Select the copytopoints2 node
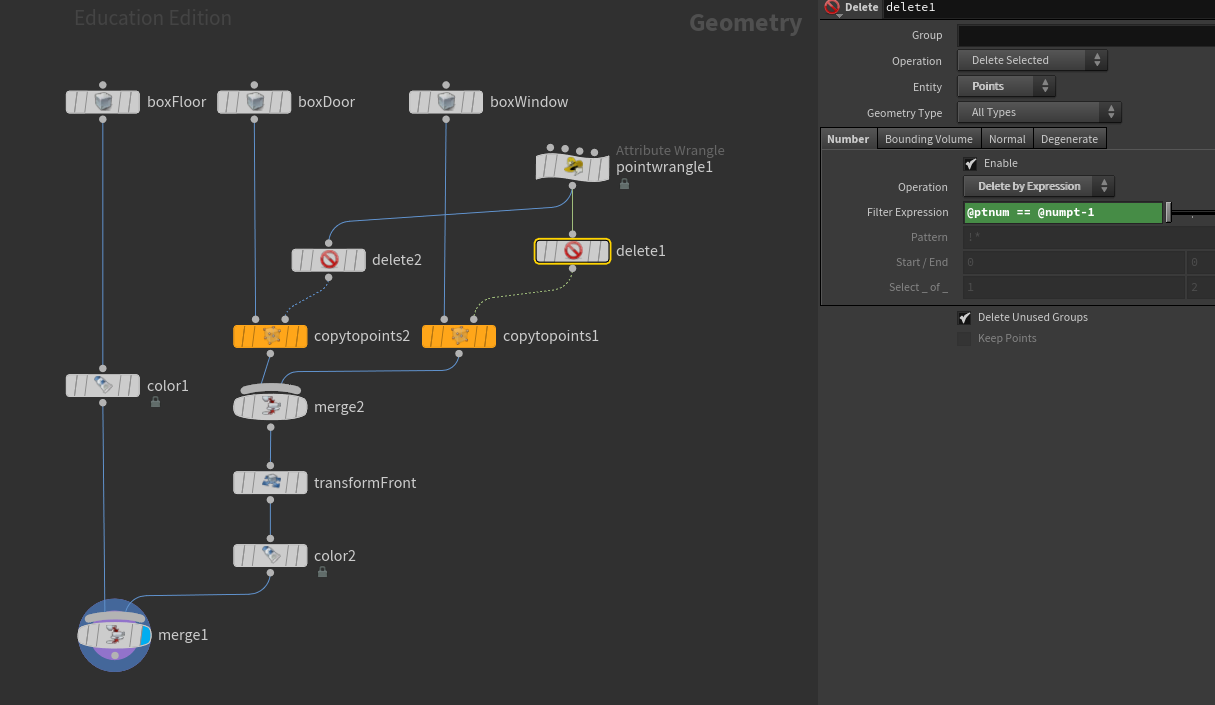The width and height of the screenshot is (1215, 705). click(269, 336)
